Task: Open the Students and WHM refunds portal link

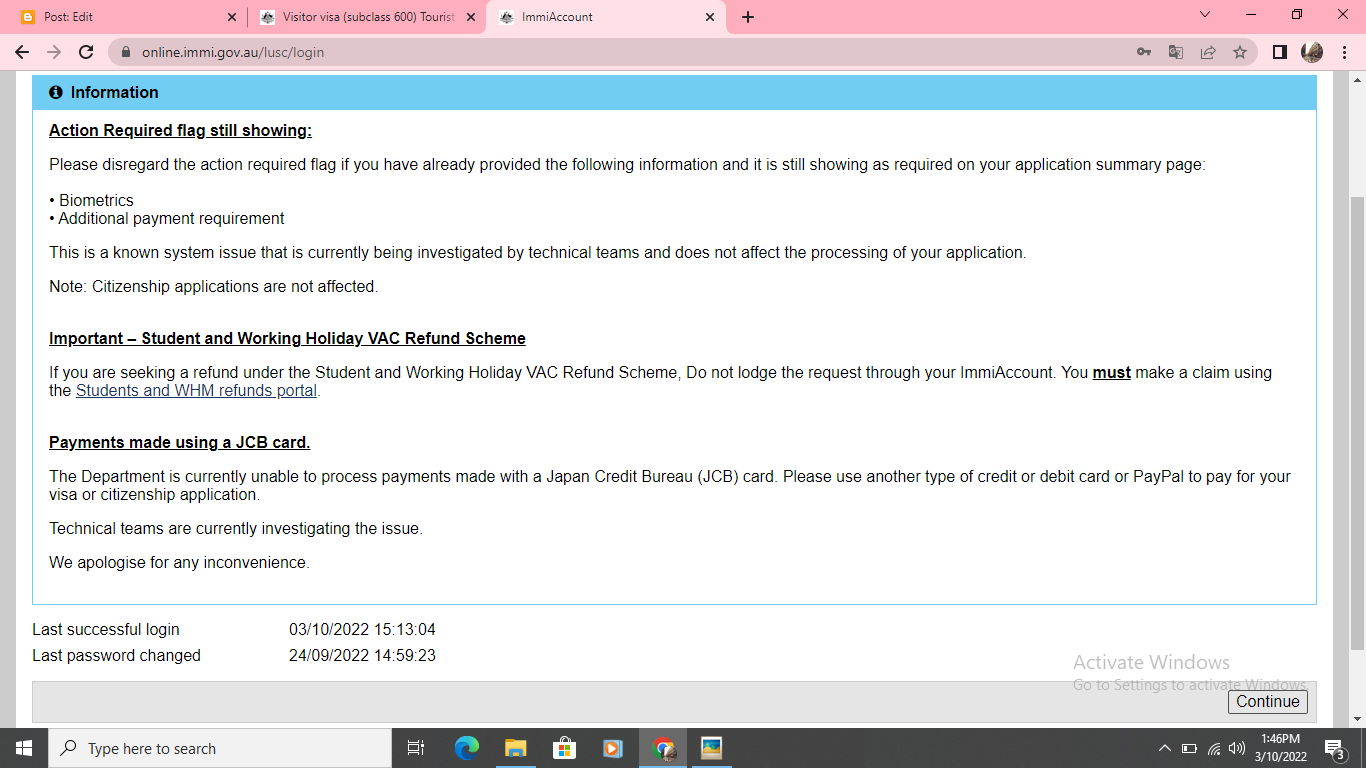Action: tap(196, 391)
